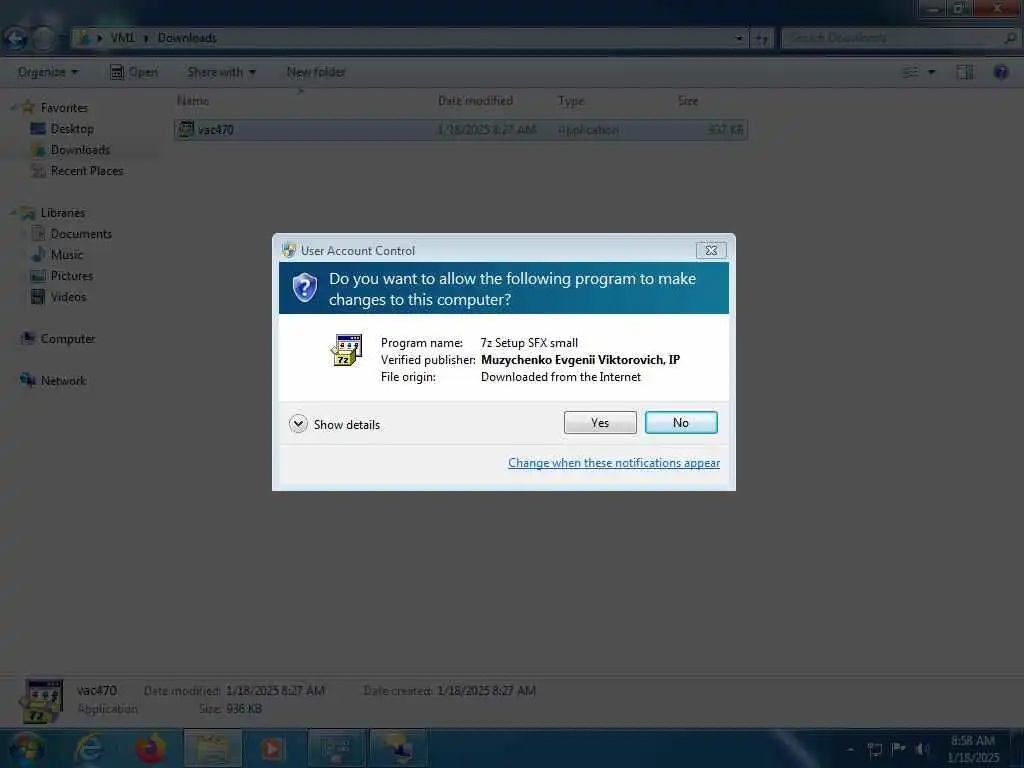This screenshot has height=768, width=1024.
Task: Click taskbar clock showing 8:58 AM
Action: point(973,749)
